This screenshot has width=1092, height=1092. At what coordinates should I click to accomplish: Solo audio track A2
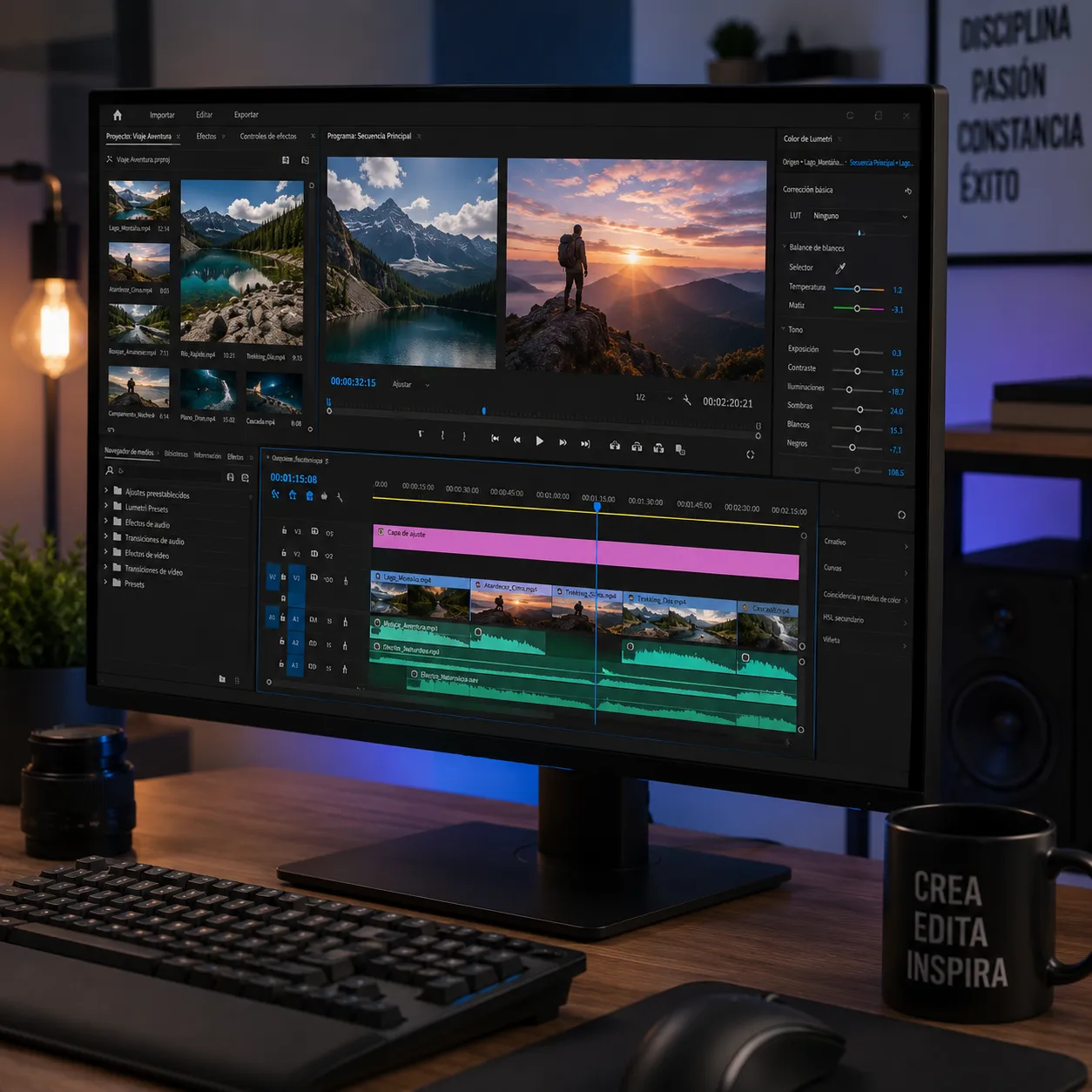pyautogui.click(x=328, y=645)
